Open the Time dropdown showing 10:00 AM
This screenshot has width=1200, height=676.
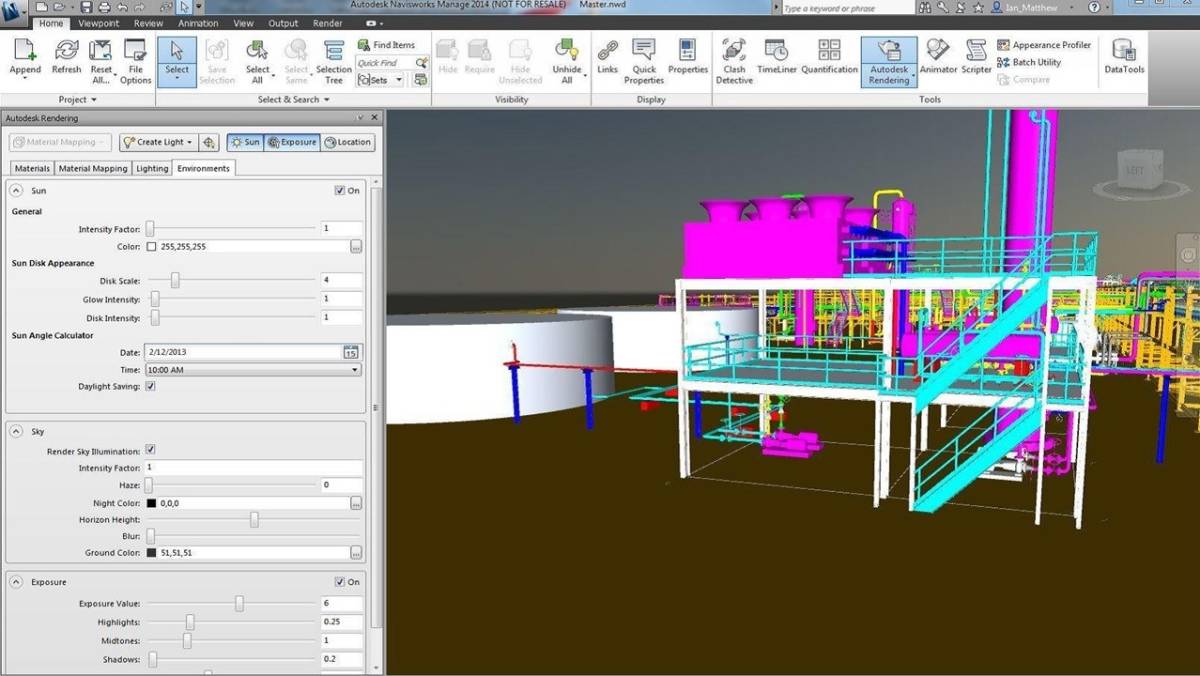click(253, 370)
